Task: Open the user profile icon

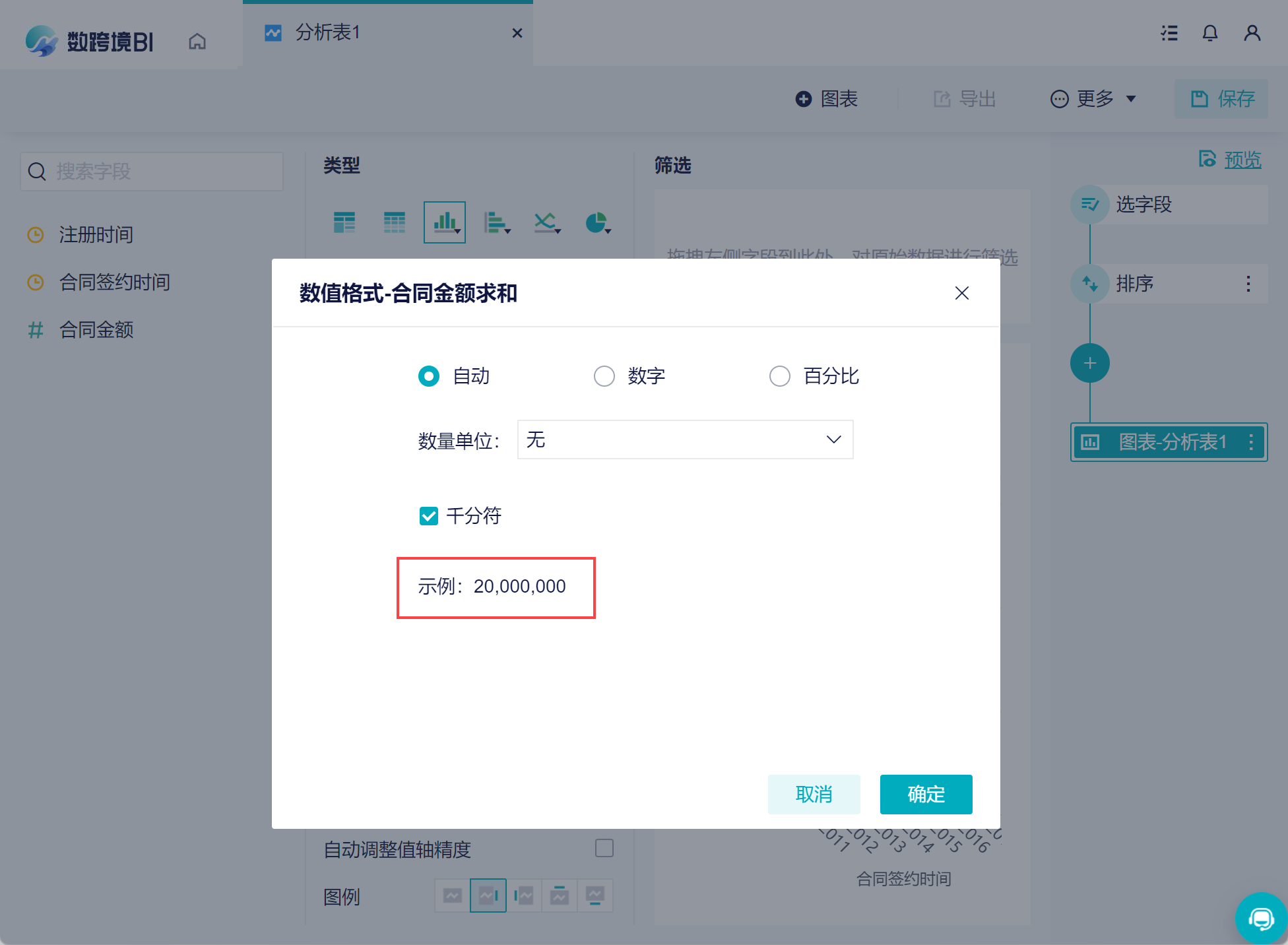Action: click(1252, 33)
